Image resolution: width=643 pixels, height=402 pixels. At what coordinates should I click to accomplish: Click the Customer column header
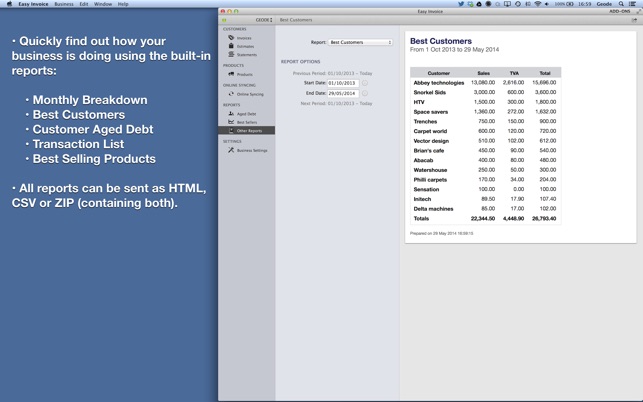(438, 73)
